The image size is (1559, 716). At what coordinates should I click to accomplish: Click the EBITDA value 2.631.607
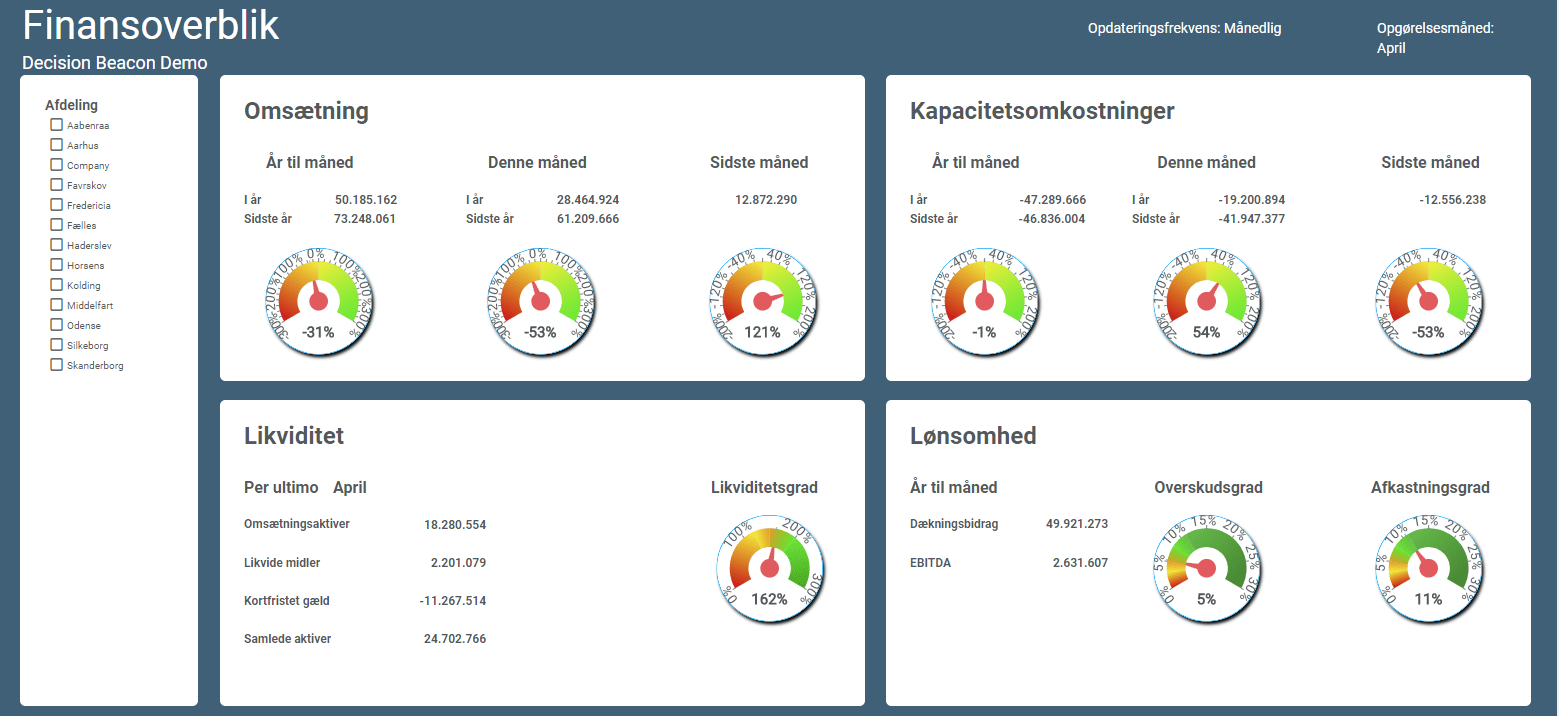[x=1081, y=563]
